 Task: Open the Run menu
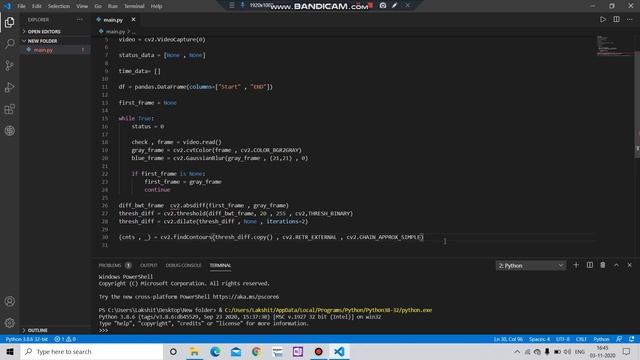[x=113, y=6]
